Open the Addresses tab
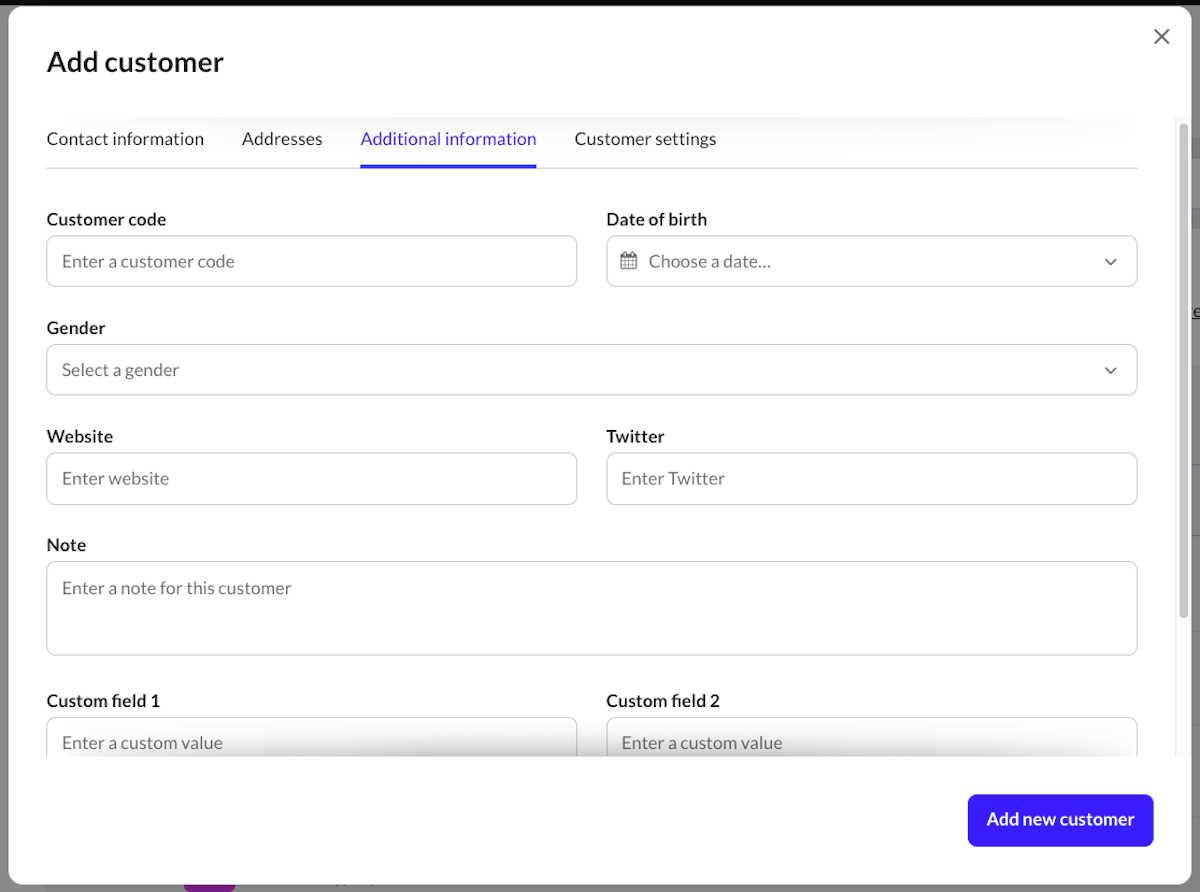Image resolution: width=1200 pixels, height=892 pixels. tap(282, 139)
